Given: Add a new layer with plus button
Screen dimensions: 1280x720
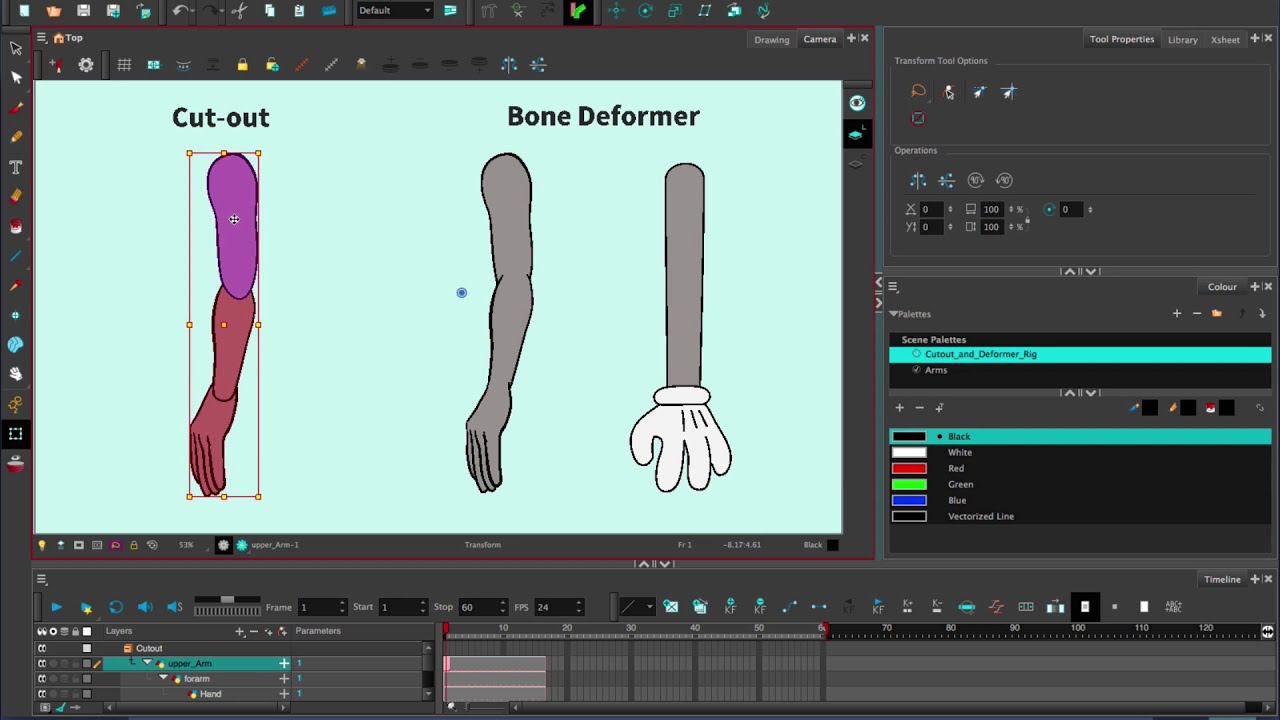Looking at the screenshot, I should 239,632.
